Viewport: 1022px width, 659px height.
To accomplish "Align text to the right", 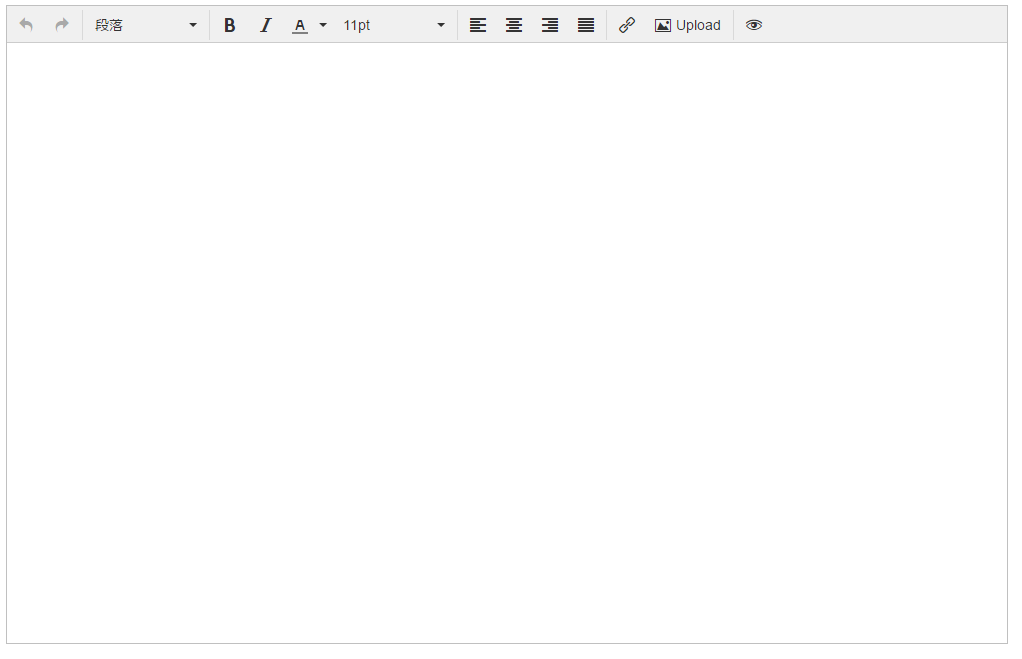I will (x=549, y=25).
